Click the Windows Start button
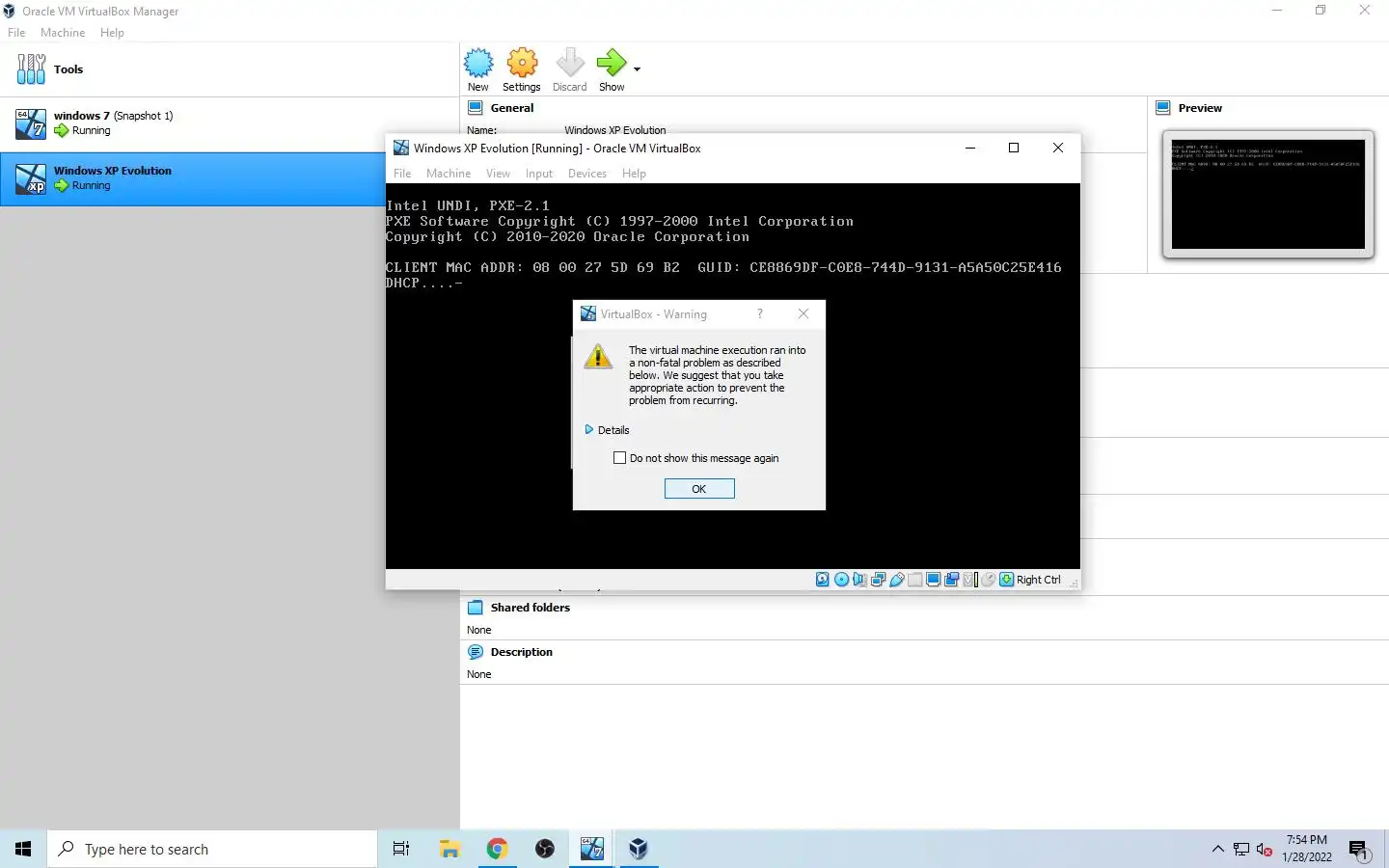1389x868 pixels. pos(23,849)
